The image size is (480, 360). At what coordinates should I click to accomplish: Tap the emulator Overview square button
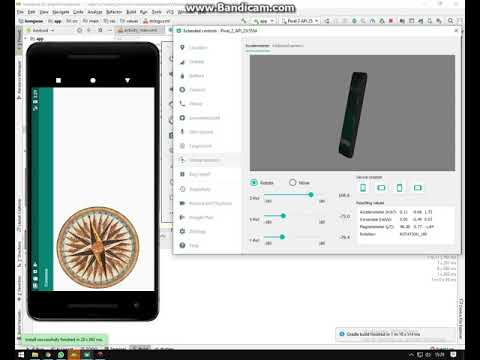(58, 80)
